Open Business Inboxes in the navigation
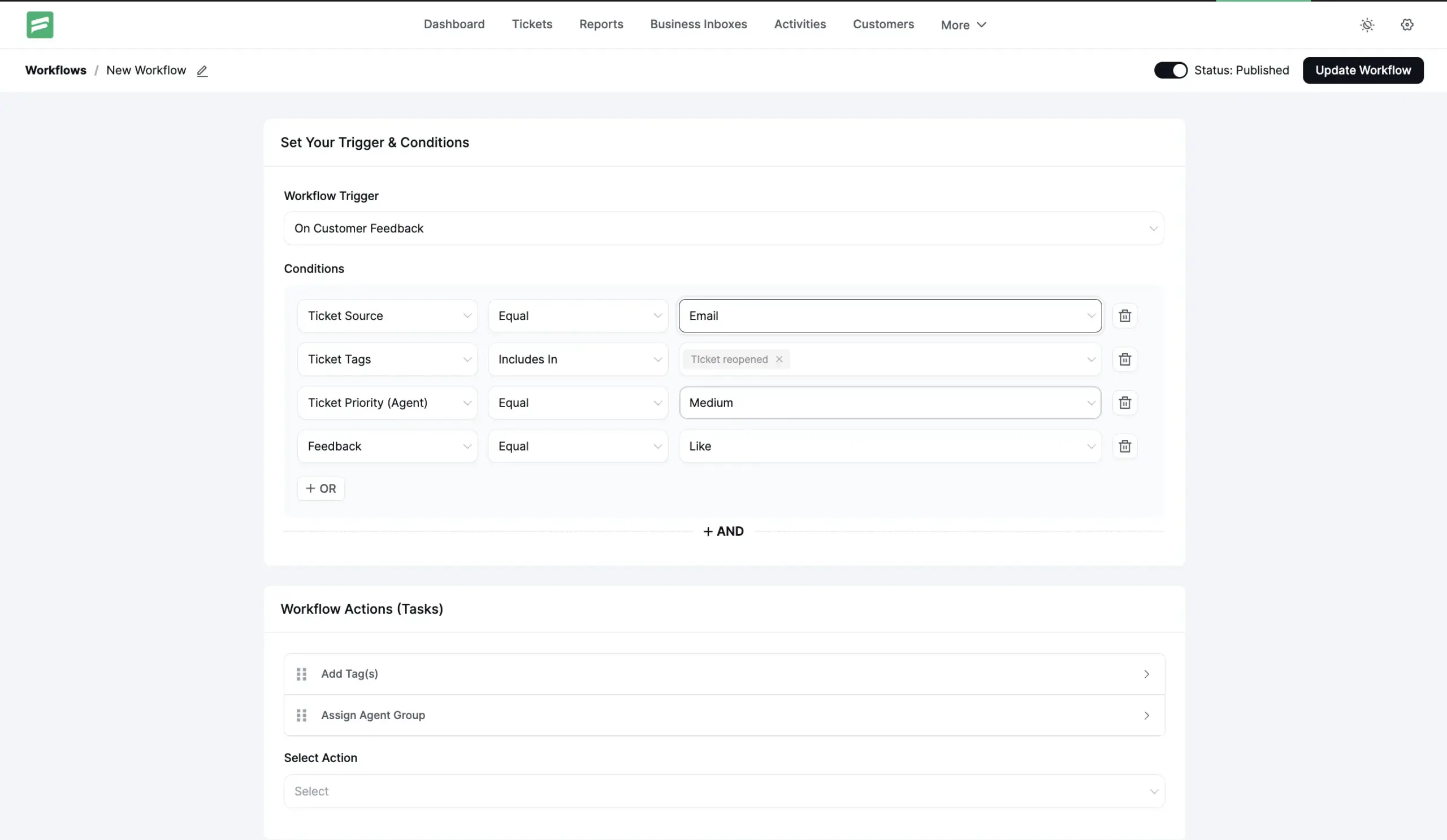This screenshot has height=840, width=1447. pyautogui.click(x=698, y=24)
